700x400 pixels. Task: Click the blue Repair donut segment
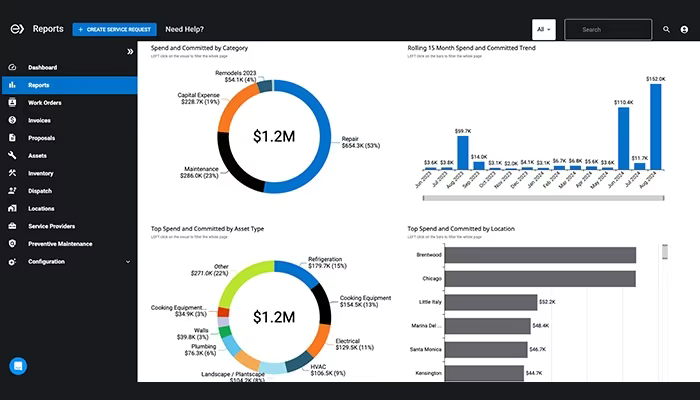(x=324, y=136)
